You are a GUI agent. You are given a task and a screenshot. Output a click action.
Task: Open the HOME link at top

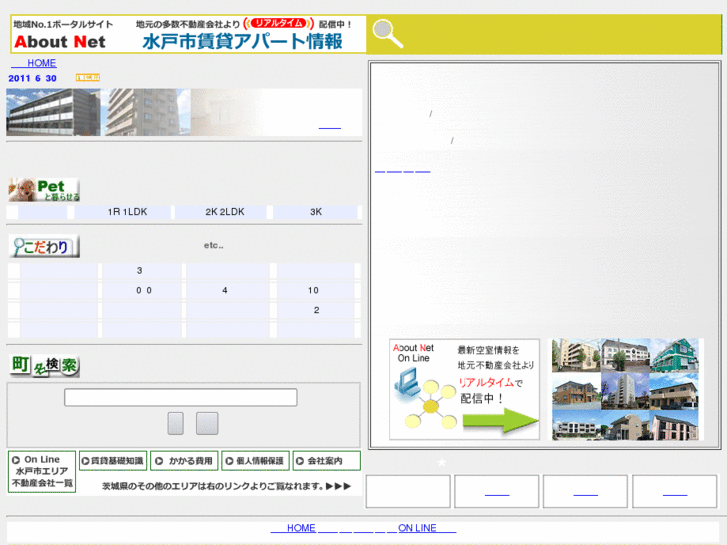click(41, 63)
